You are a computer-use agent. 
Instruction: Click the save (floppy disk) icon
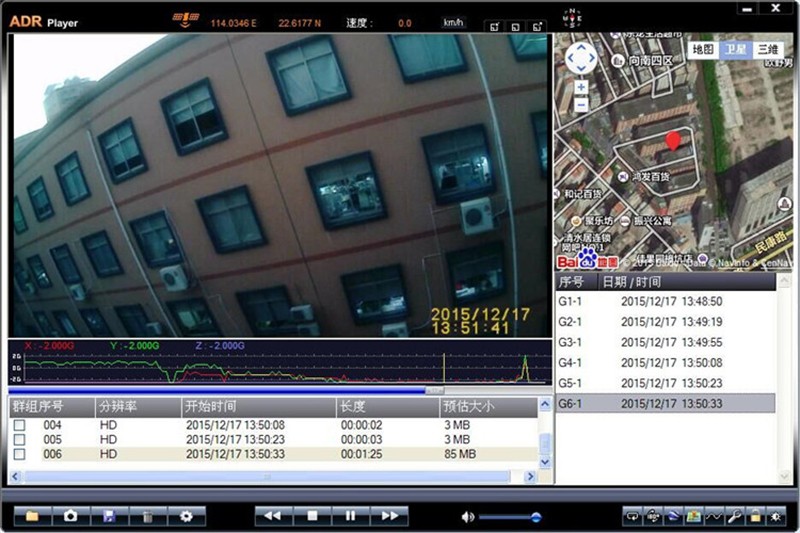109,516
